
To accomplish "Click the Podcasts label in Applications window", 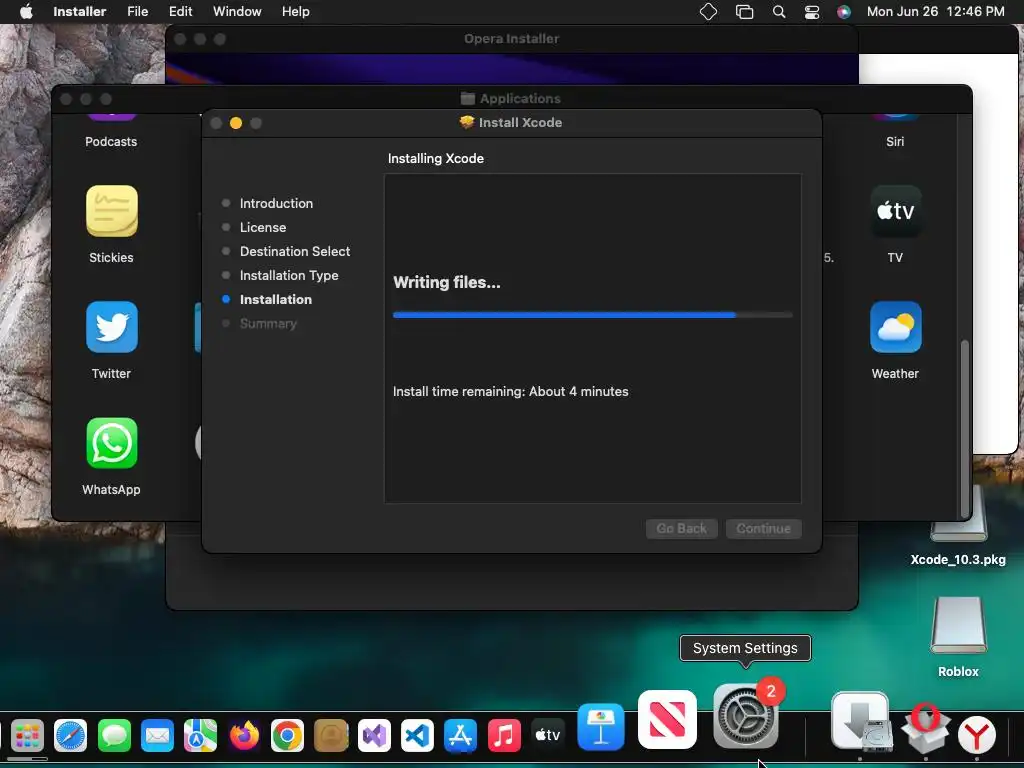I will [x=111, y=142].
